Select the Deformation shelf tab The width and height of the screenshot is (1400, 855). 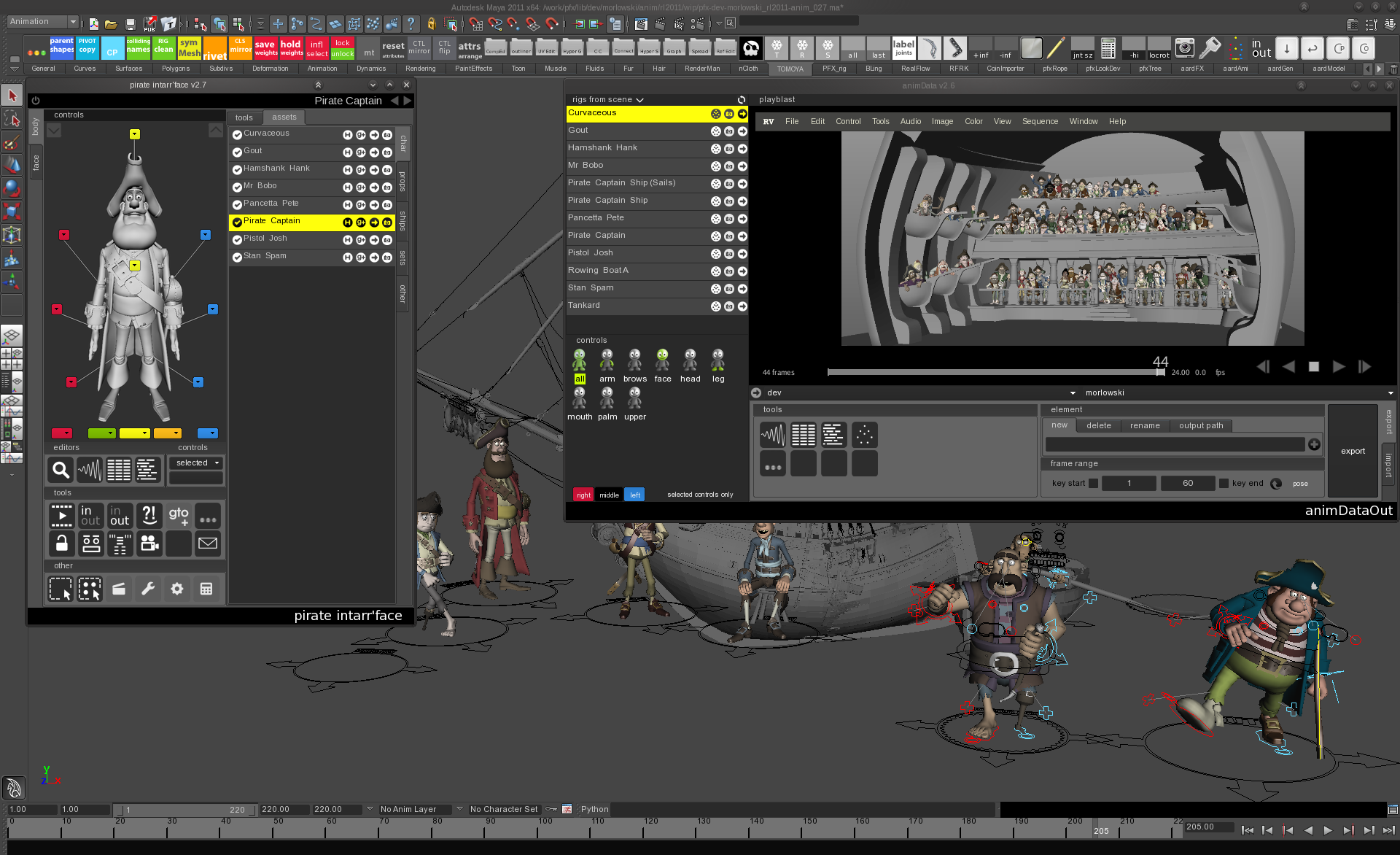[270, 69]
